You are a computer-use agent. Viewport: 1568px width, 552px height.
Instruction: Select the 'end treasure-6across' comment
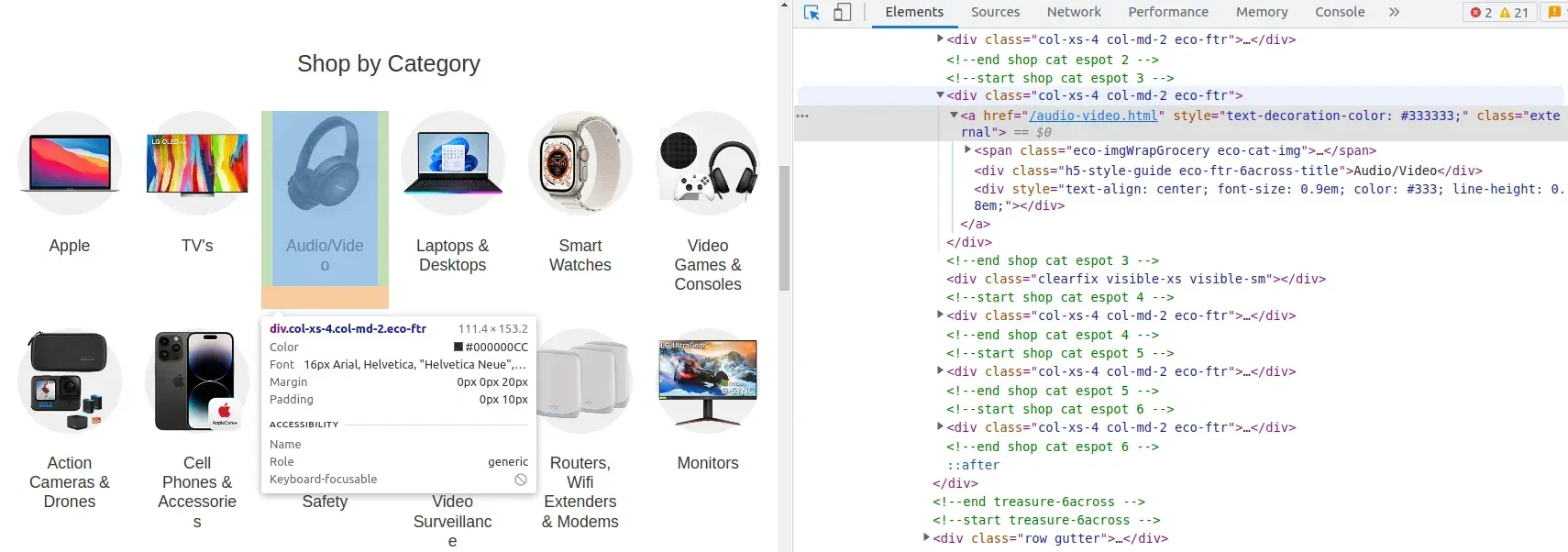click(1039, 502)
